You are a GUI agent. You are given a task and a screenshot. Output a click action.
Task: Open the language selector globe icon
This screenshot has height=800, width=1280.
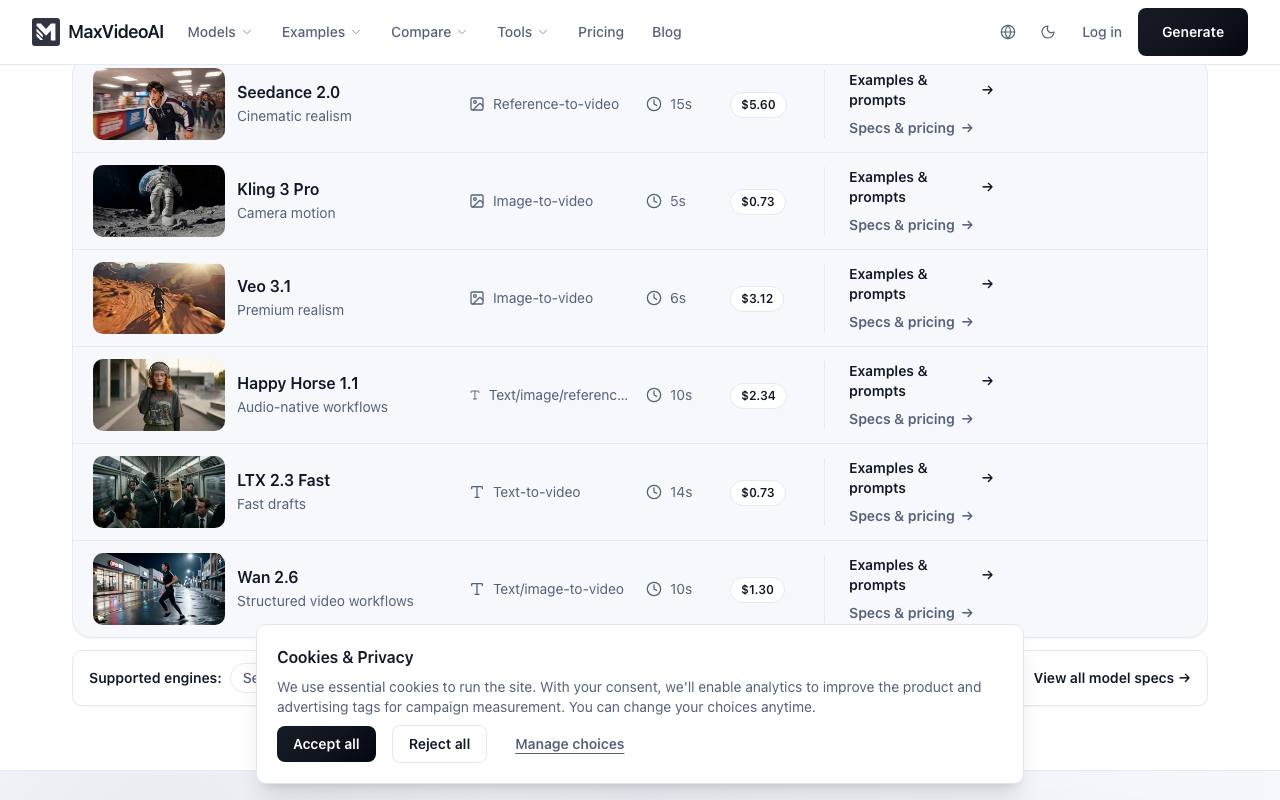(x=1008, y=32)
